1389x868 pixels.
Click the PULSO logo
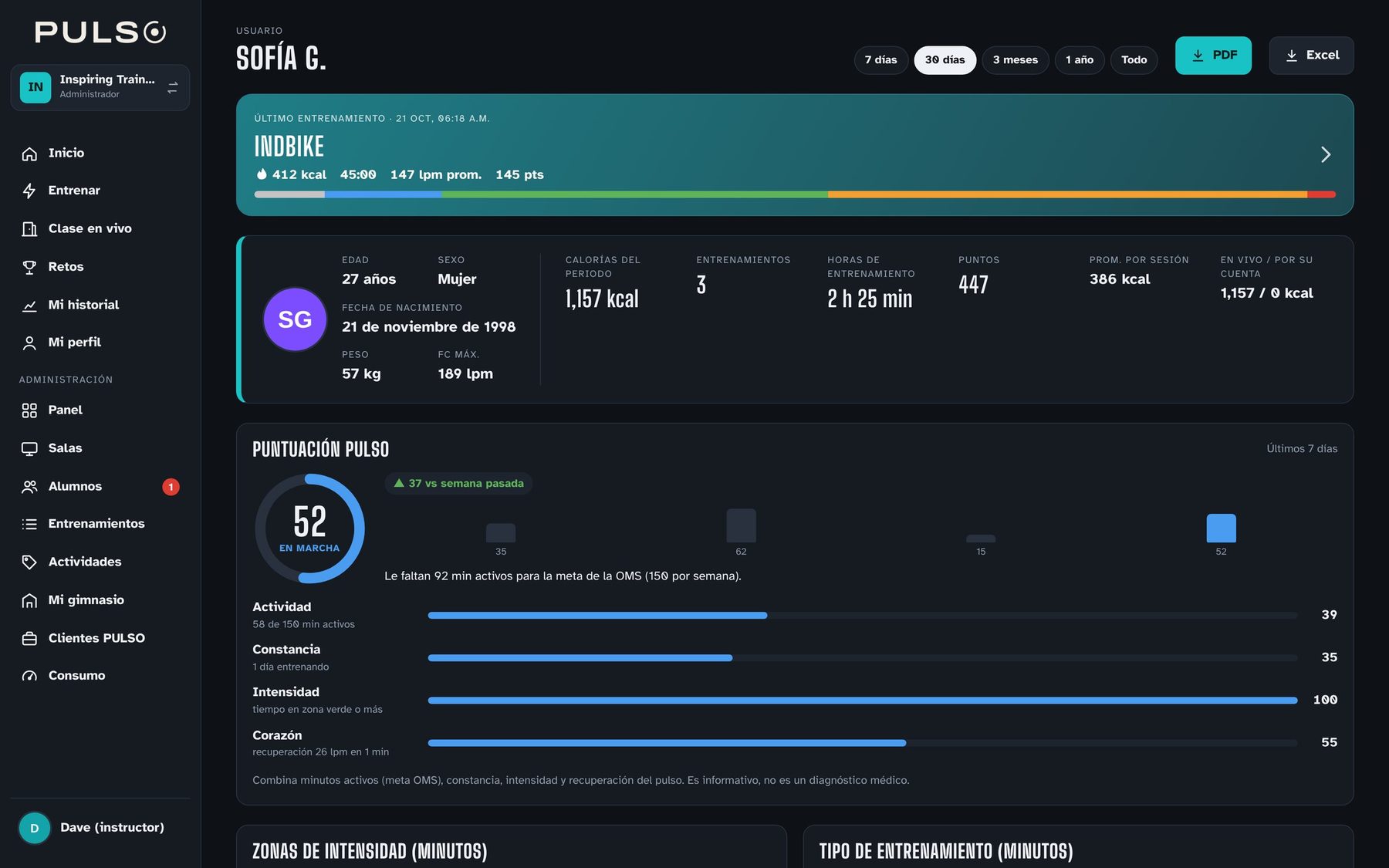click(x=100, y=32)
